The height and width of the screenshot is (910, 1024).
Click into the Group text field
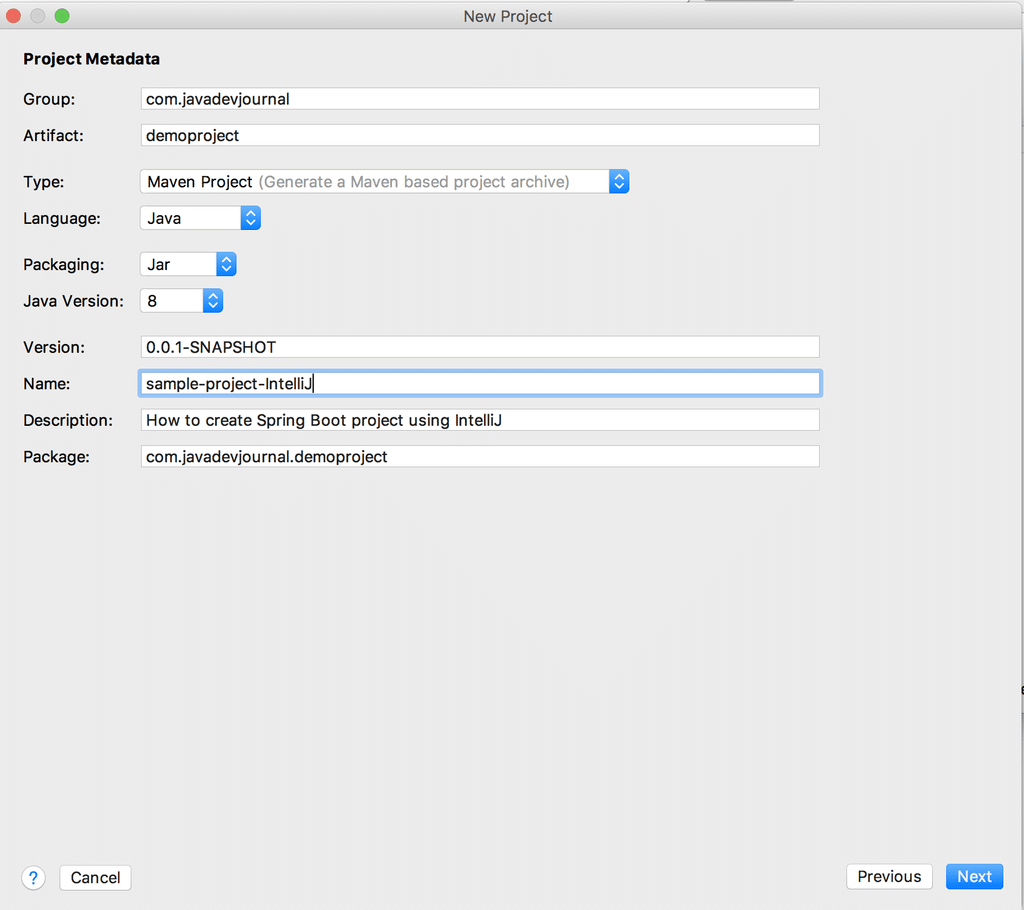[x=480, y=99]
